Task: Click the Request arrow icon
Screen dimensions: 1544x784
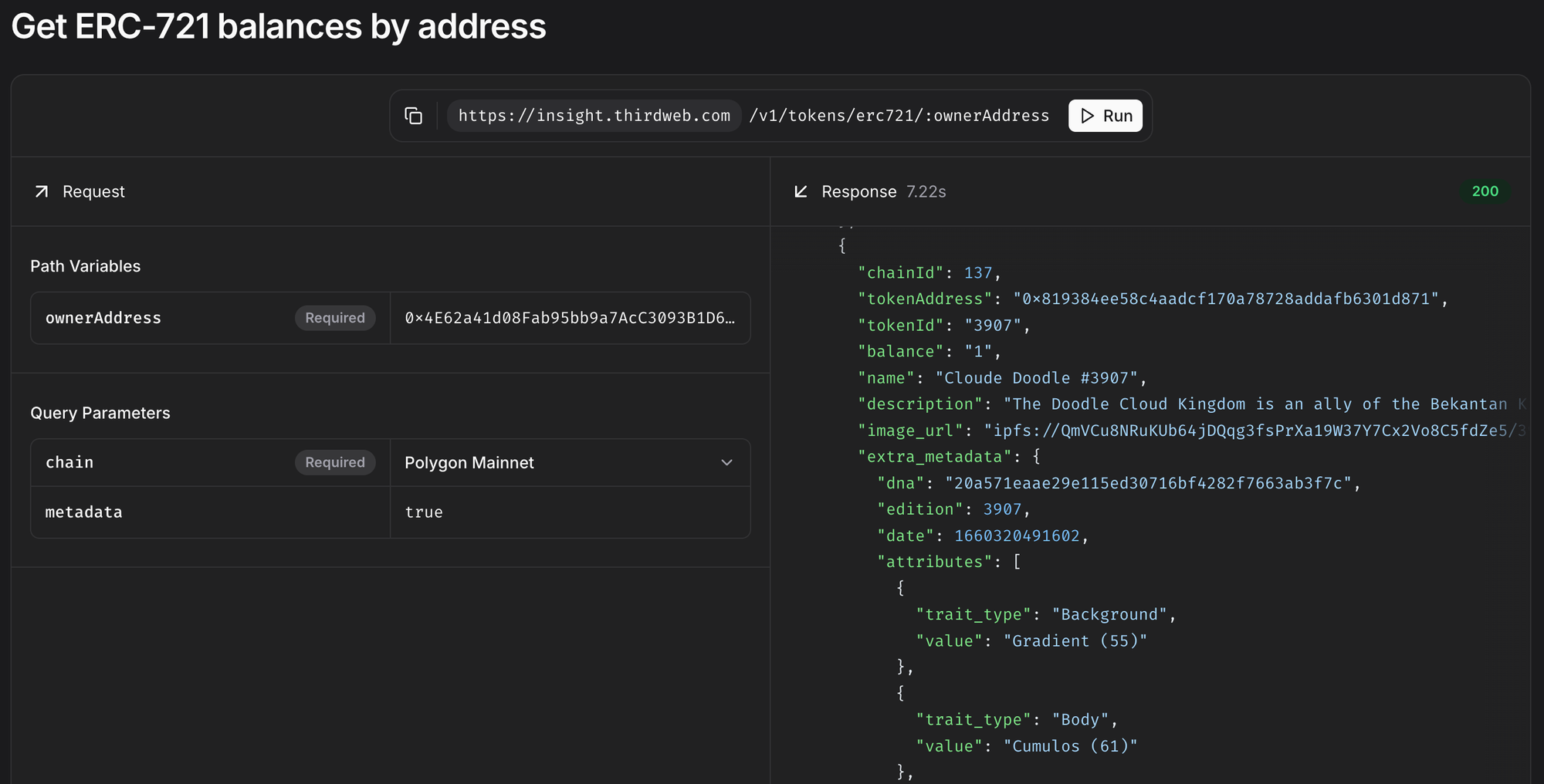Action: point(42,191)
